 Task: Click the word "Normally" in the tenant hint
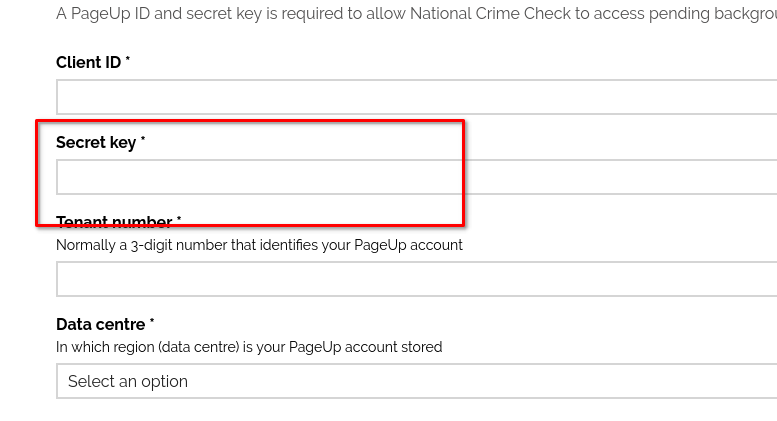click(x=87, y=245)
